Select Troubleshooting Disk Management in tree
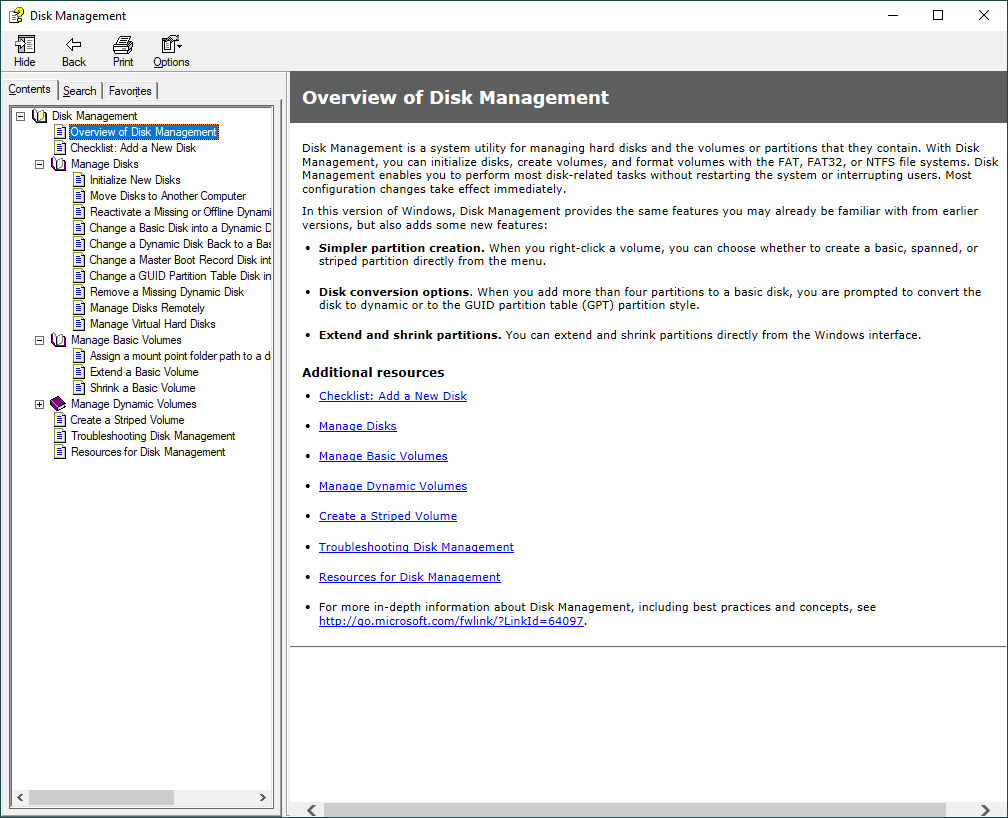The width and height of the screenshot is (1008, 818). pyautogui.click(x=153, y=436)
